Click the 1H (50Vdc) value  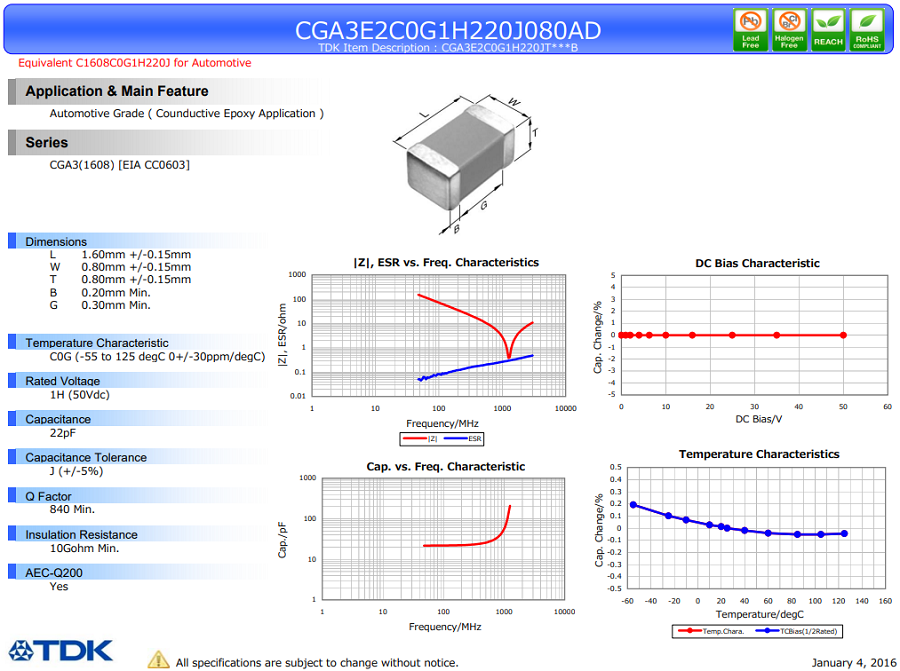(79, 395)
